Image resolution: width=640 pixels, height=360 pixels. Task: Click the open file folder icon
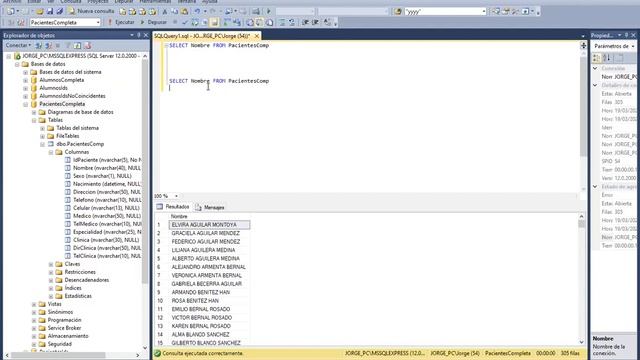pos(40,12)
